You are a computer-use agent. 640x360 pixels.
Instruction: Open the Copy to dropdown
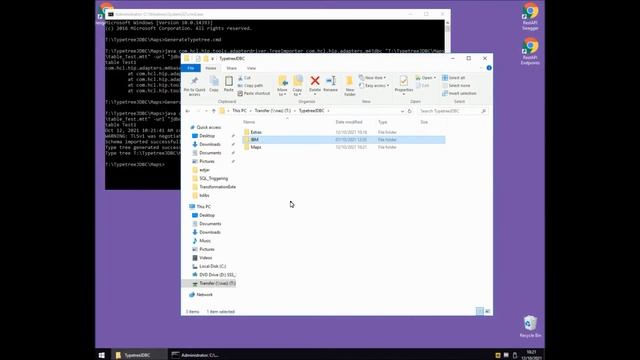(297, 86)
